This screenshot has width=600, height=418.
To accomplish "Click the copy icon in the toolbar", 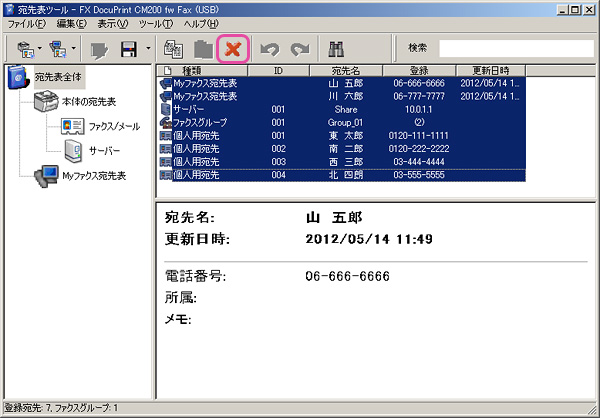I will (172, 48).
